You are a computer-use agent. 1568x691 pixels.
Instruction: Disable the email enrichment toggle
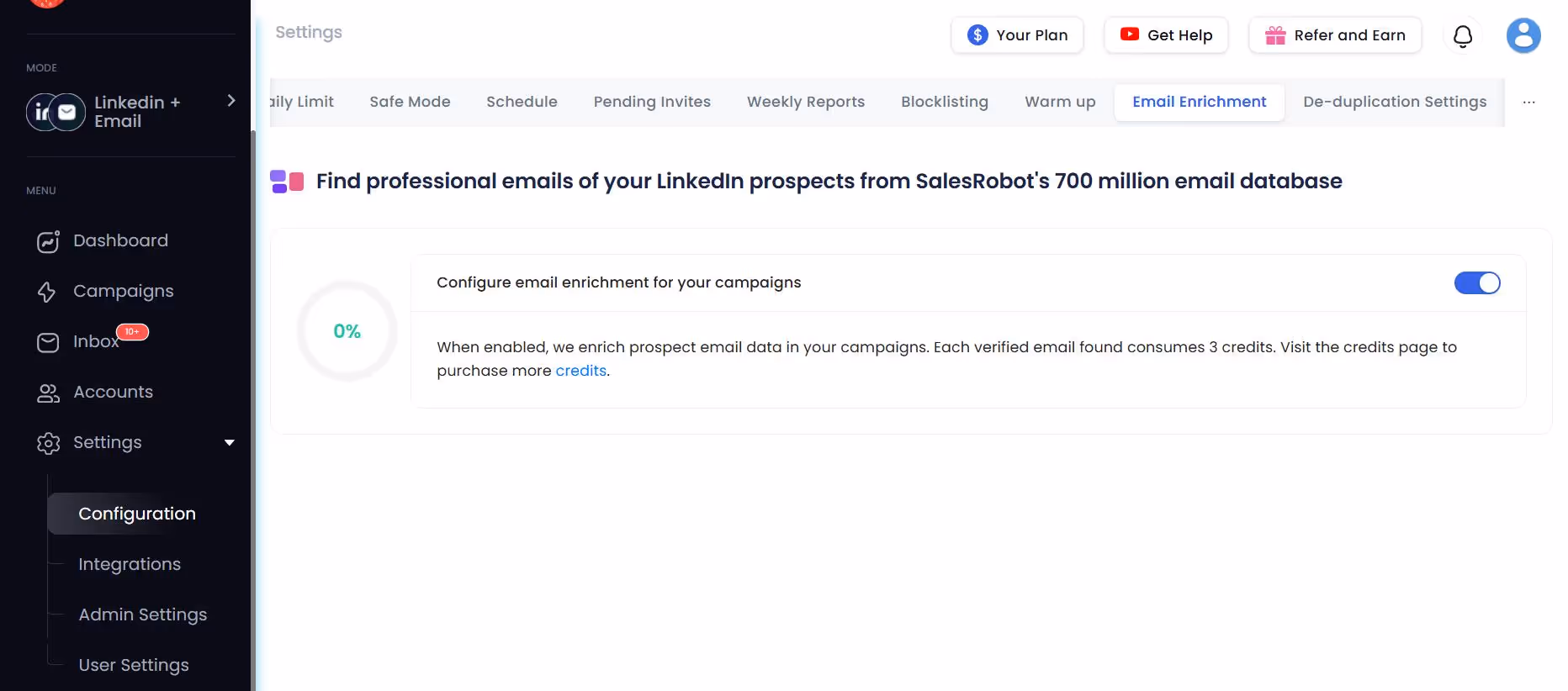(1477, 282)
